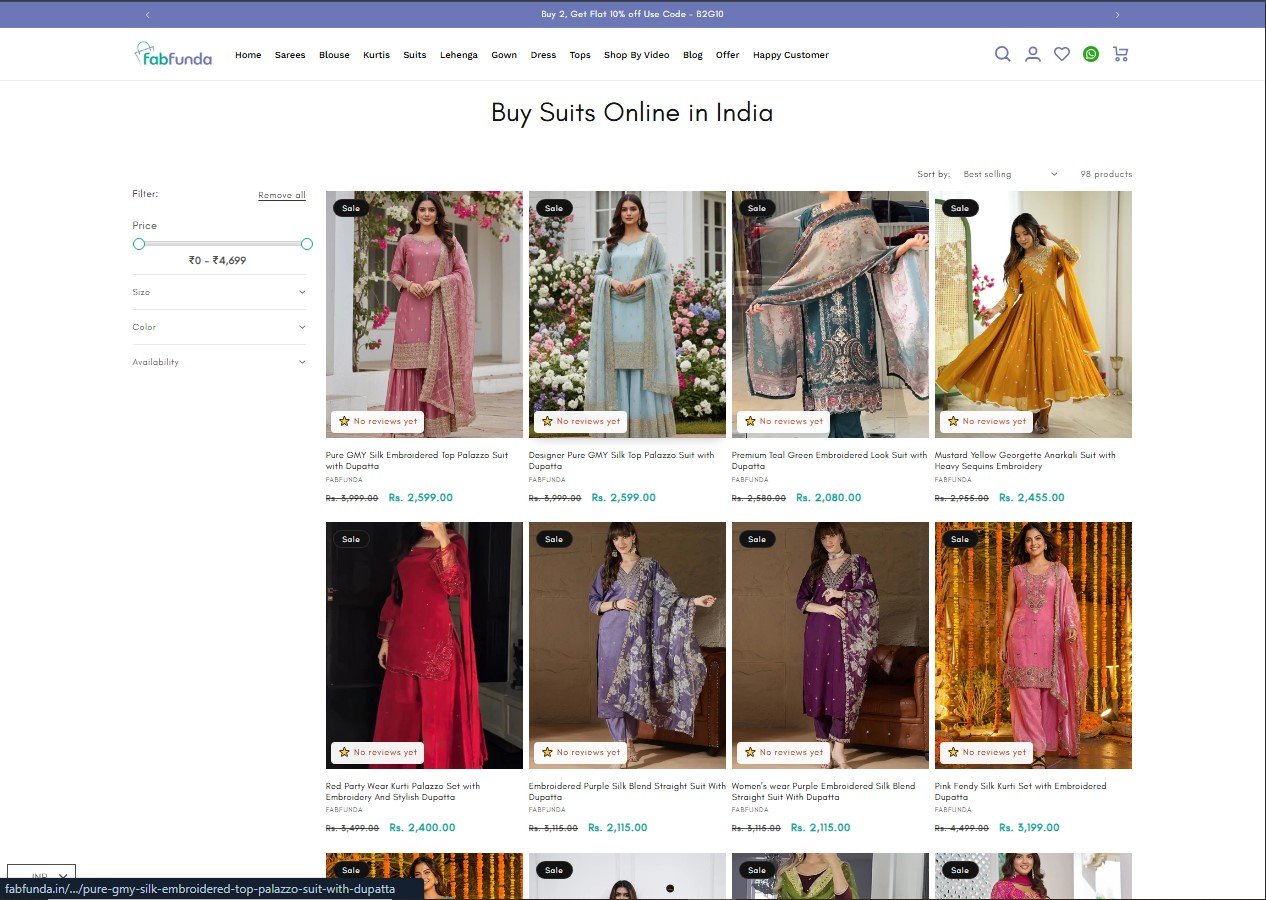
Task: Expand the Availability filter
Action: click(219, 362)
